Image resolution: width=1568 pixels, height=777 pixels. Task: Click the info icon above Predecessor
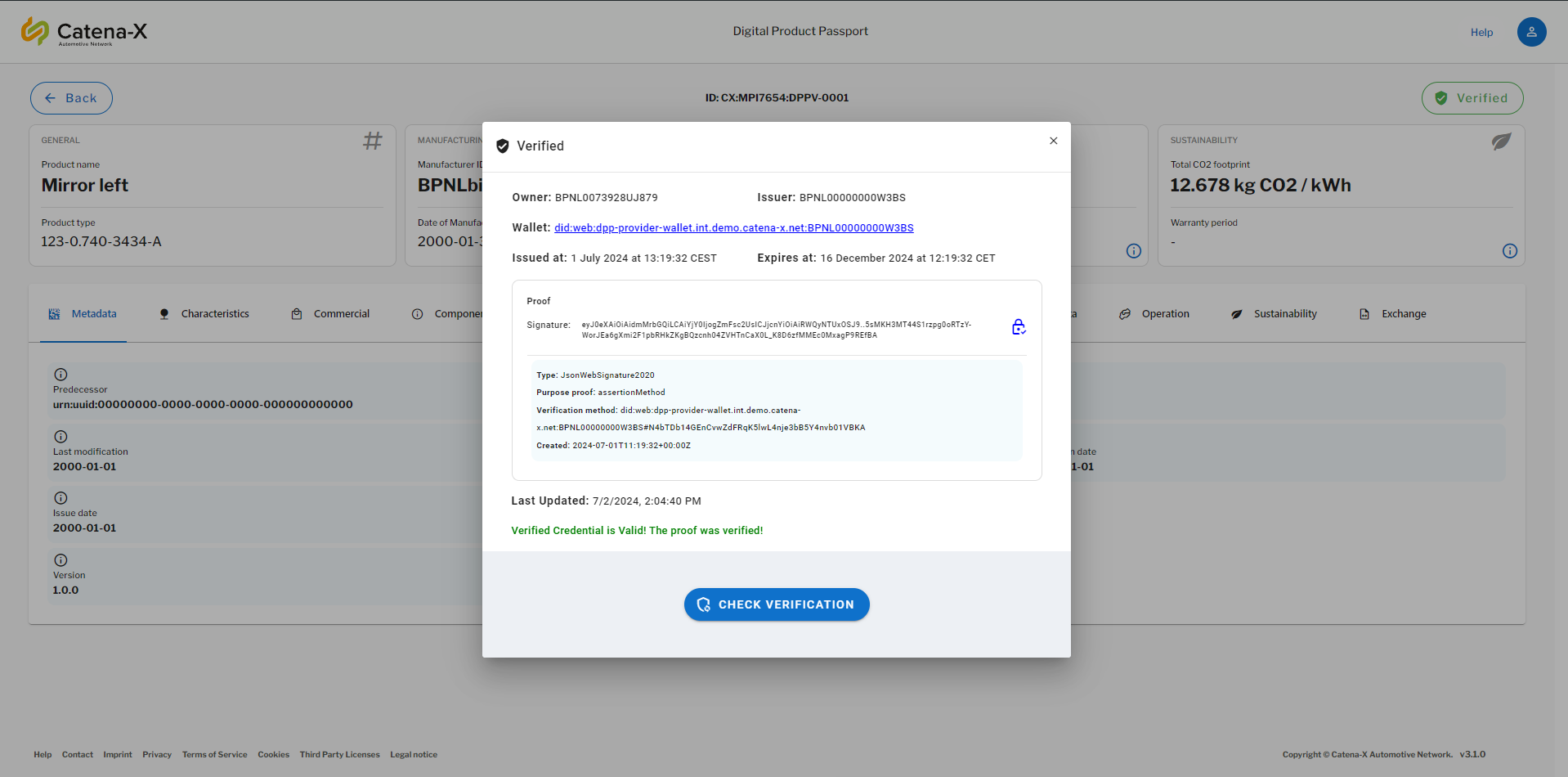click(60, 375)
